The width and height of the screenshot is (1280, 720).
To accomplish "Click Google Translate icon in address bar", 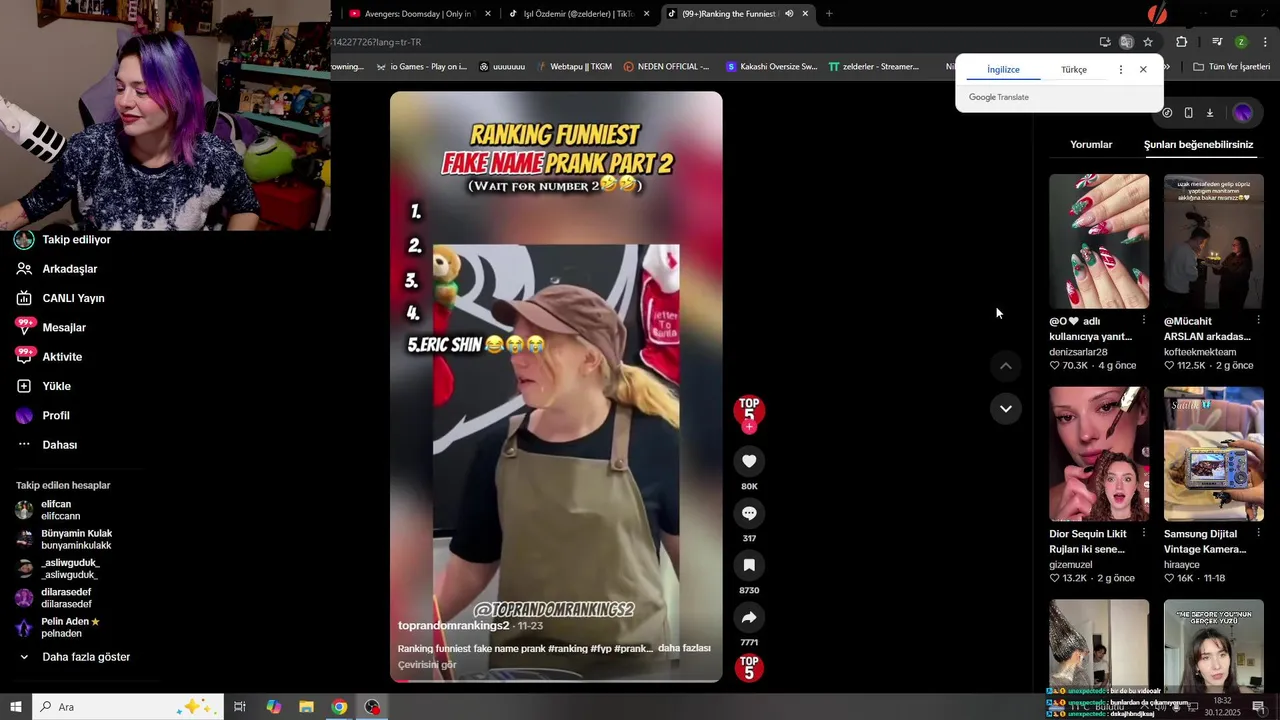I will pyautogui.click(x=1126, y=42).
